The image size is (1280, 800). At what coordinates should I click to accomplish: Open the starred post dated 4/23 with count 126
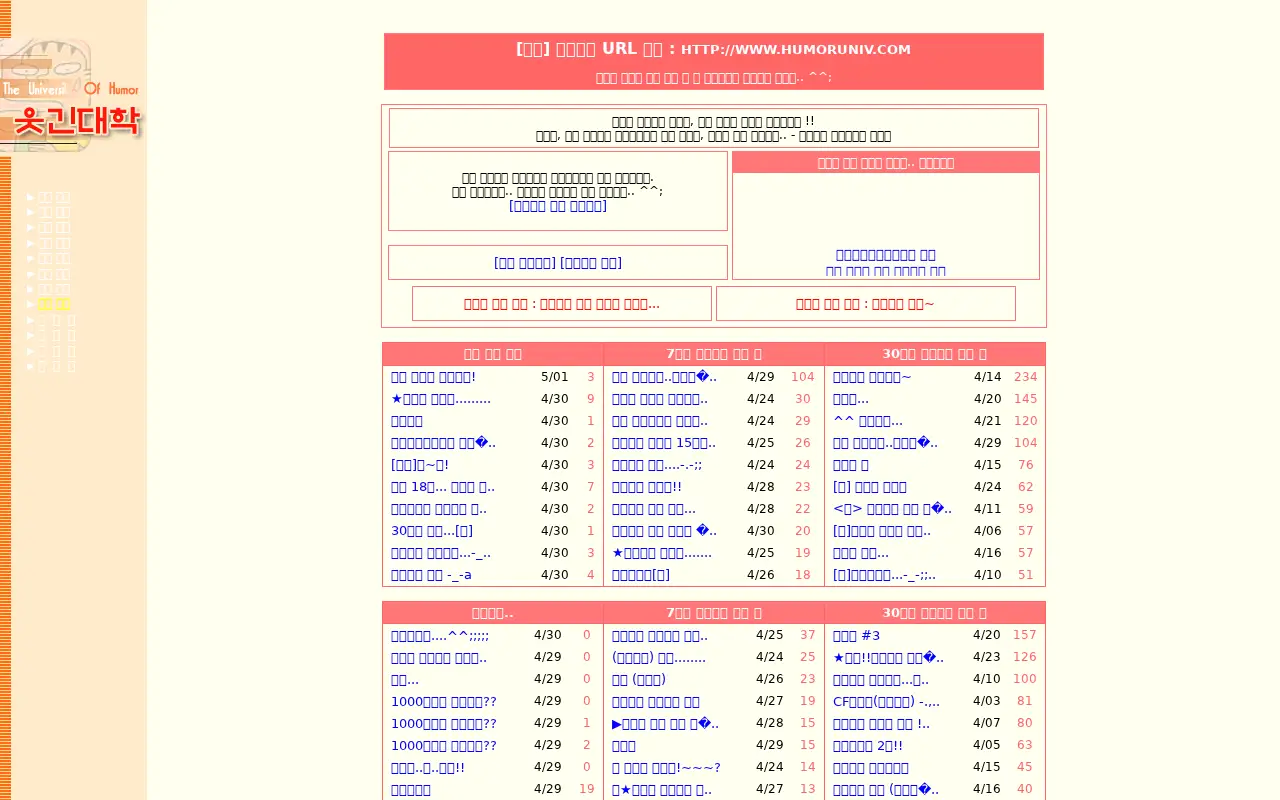click(888, 657)
